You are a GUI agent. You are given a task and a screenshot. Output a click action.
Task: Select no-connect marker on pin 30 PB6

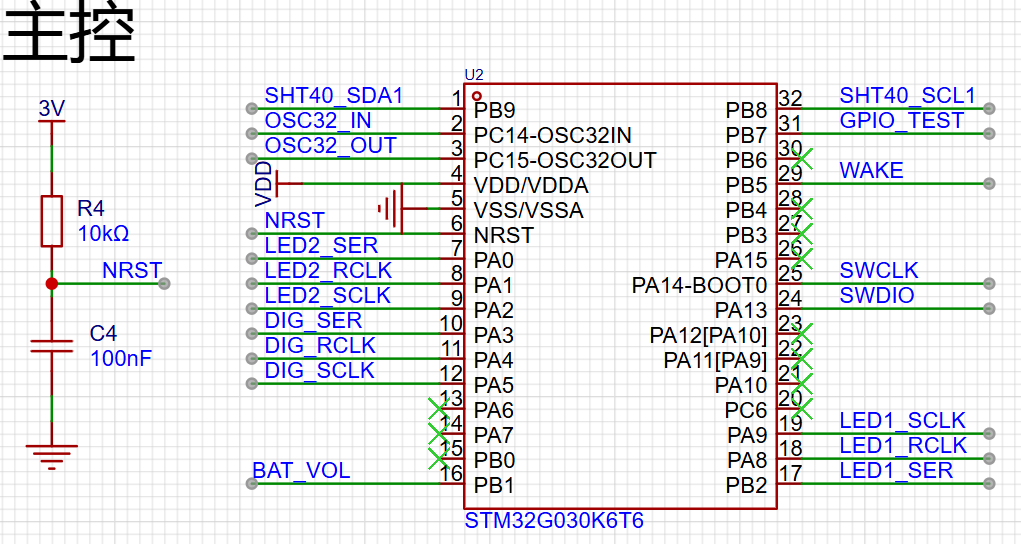coord(803,159)
